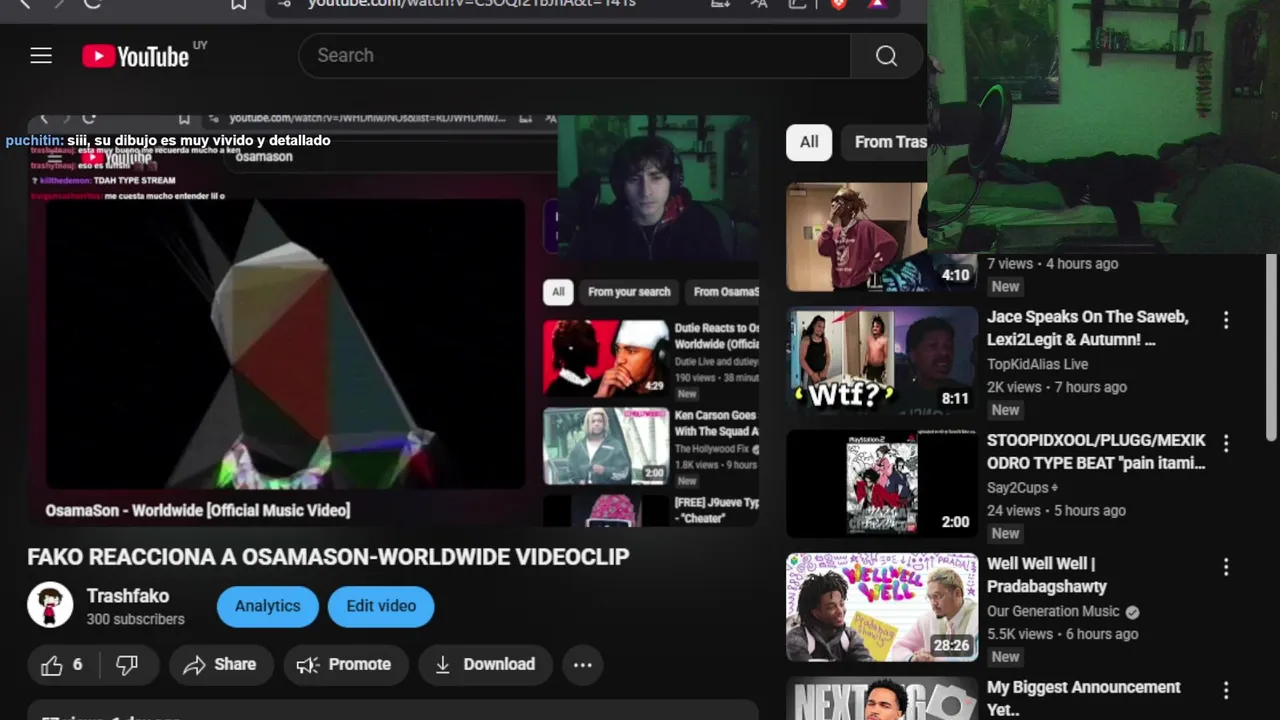
Task: Go to YouTube home via logo
Action: click(136, 56)
